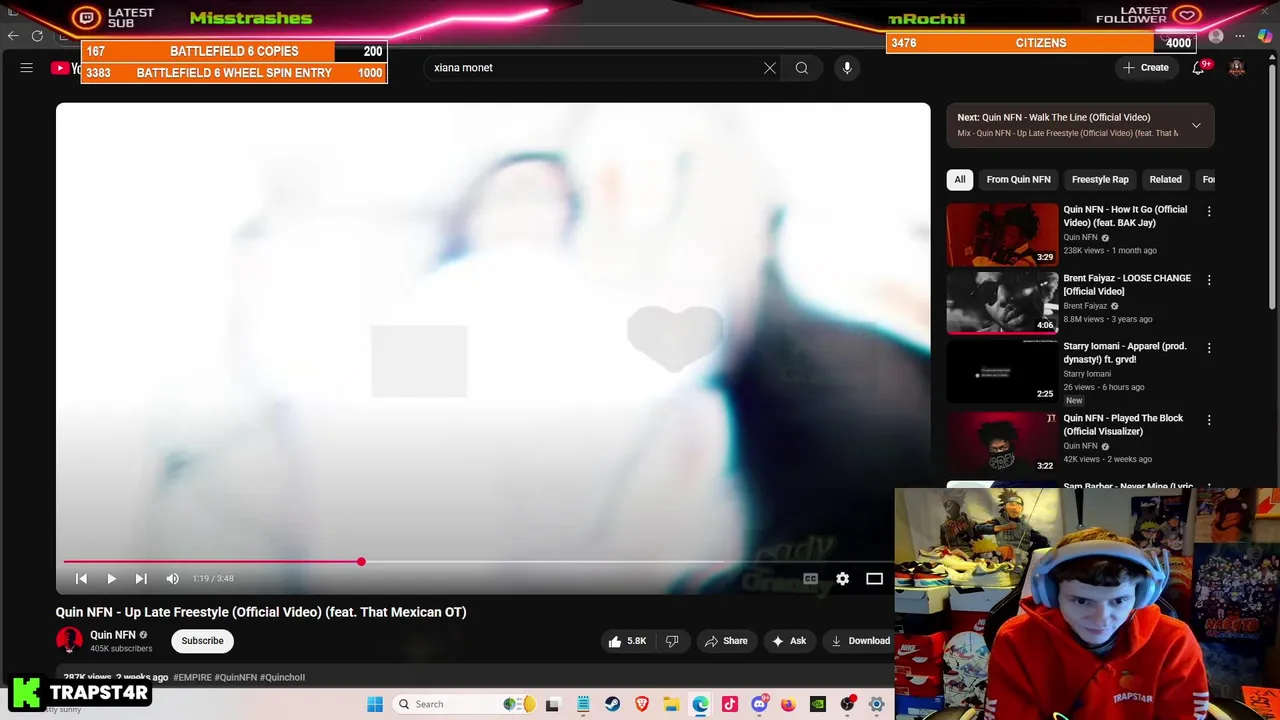Viewport: 1280px width, 720px height.
Task: Select the All filter chip
Action: coord(960,180)
